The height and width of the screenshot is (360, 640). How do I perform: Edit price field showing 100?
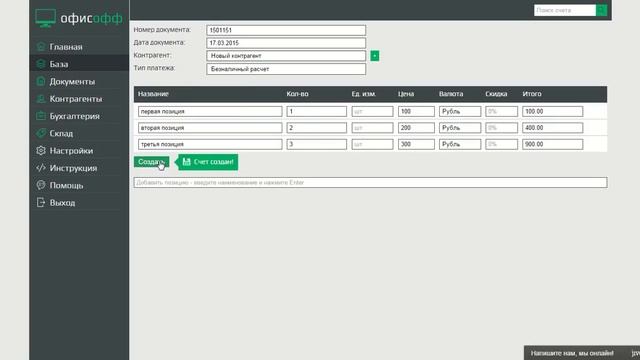pyautogui.click(x=416, y=111)
